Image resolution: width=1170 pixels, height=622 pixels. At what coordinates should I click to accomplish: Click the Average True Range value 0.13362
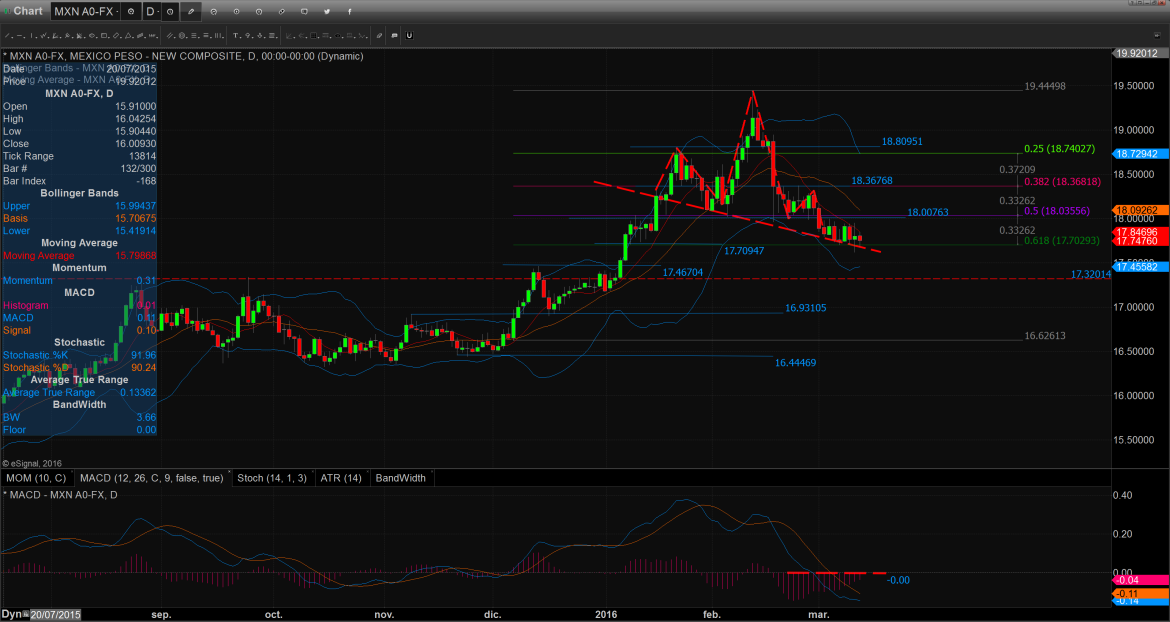[x=138, y=392]
